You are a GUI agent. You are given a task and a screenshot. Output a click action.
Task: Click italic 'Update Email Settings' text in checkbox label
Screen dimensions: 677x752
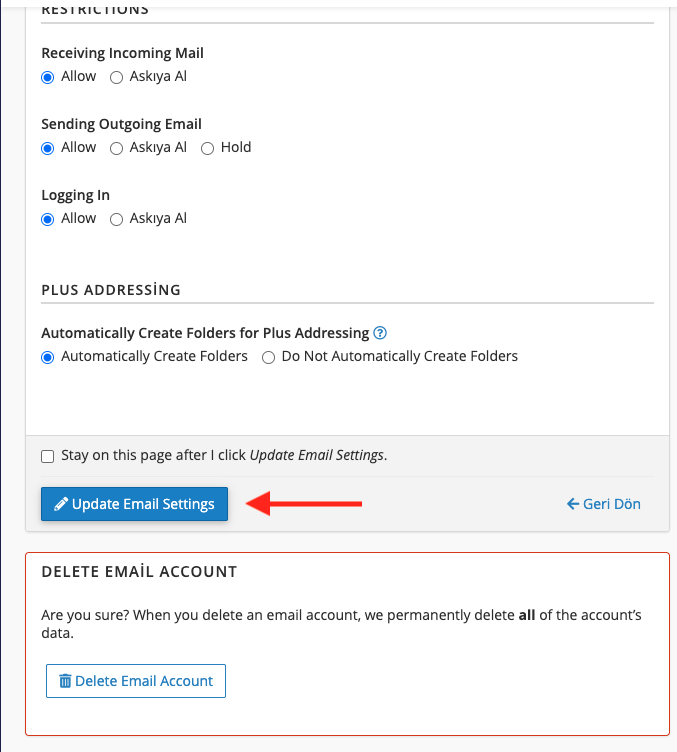point(315,455)
